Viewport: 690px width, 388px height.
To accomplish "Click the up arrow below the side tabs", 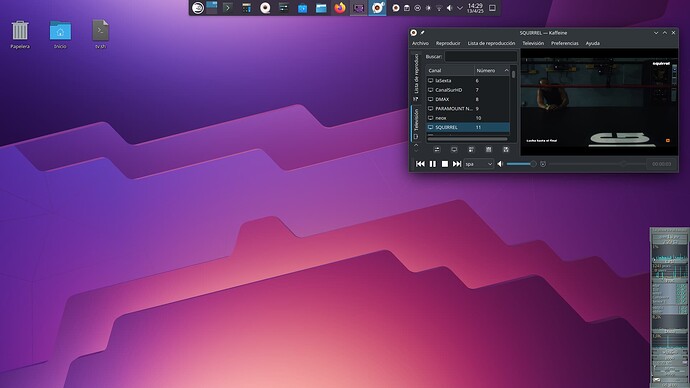I will 416,145.
